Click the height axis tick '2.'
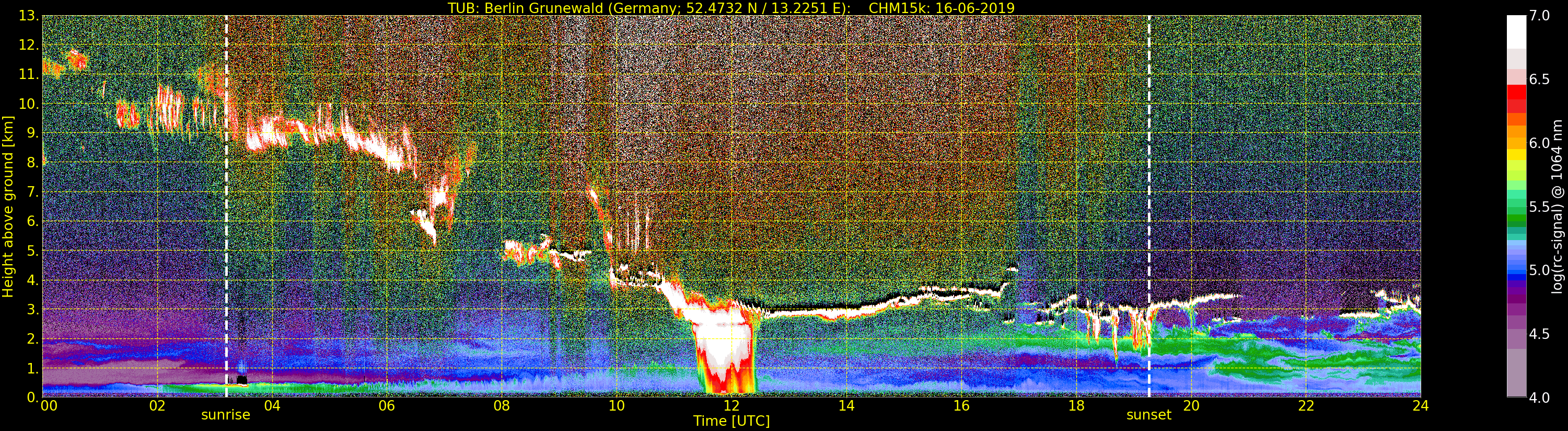1568x431 pixels. point(33,338)
